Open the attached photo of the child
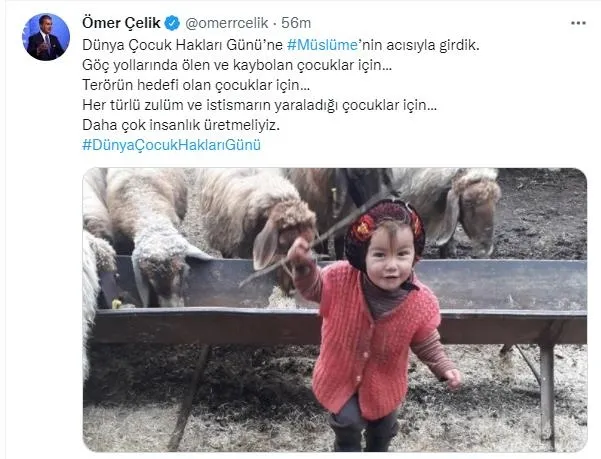601x459 pixels. coord(335,310)
